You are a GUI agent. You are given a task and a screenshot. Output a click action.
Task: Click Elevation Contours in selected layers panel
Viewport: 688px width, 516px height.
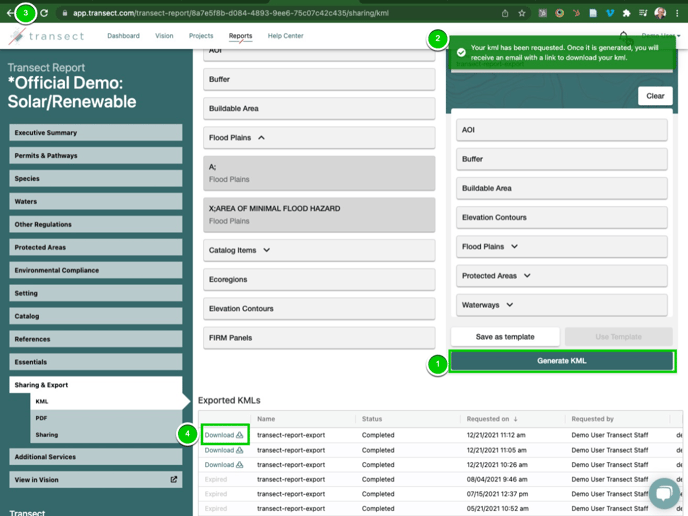click(562, 217)
